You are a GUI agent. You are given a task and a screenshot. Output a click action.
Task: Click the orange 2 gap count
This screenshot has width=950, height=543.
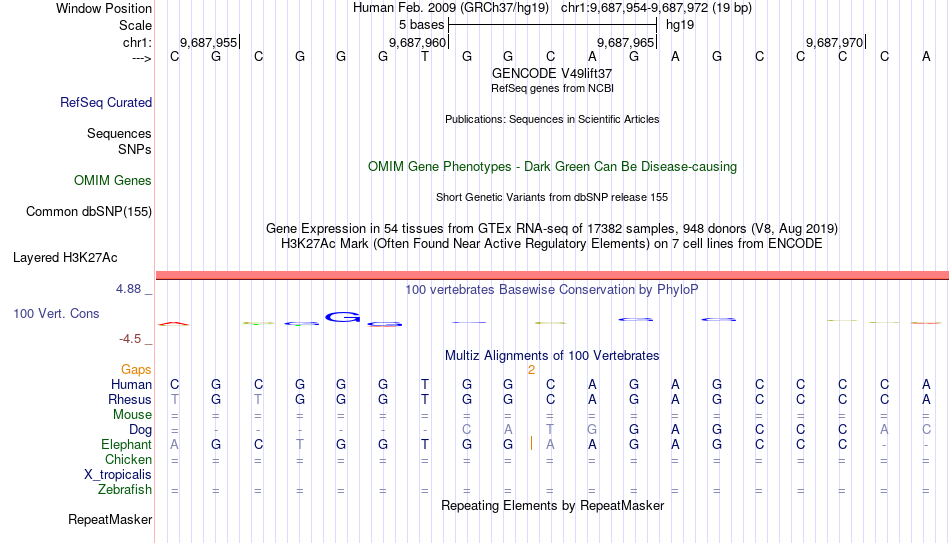[x=531, y=370]
